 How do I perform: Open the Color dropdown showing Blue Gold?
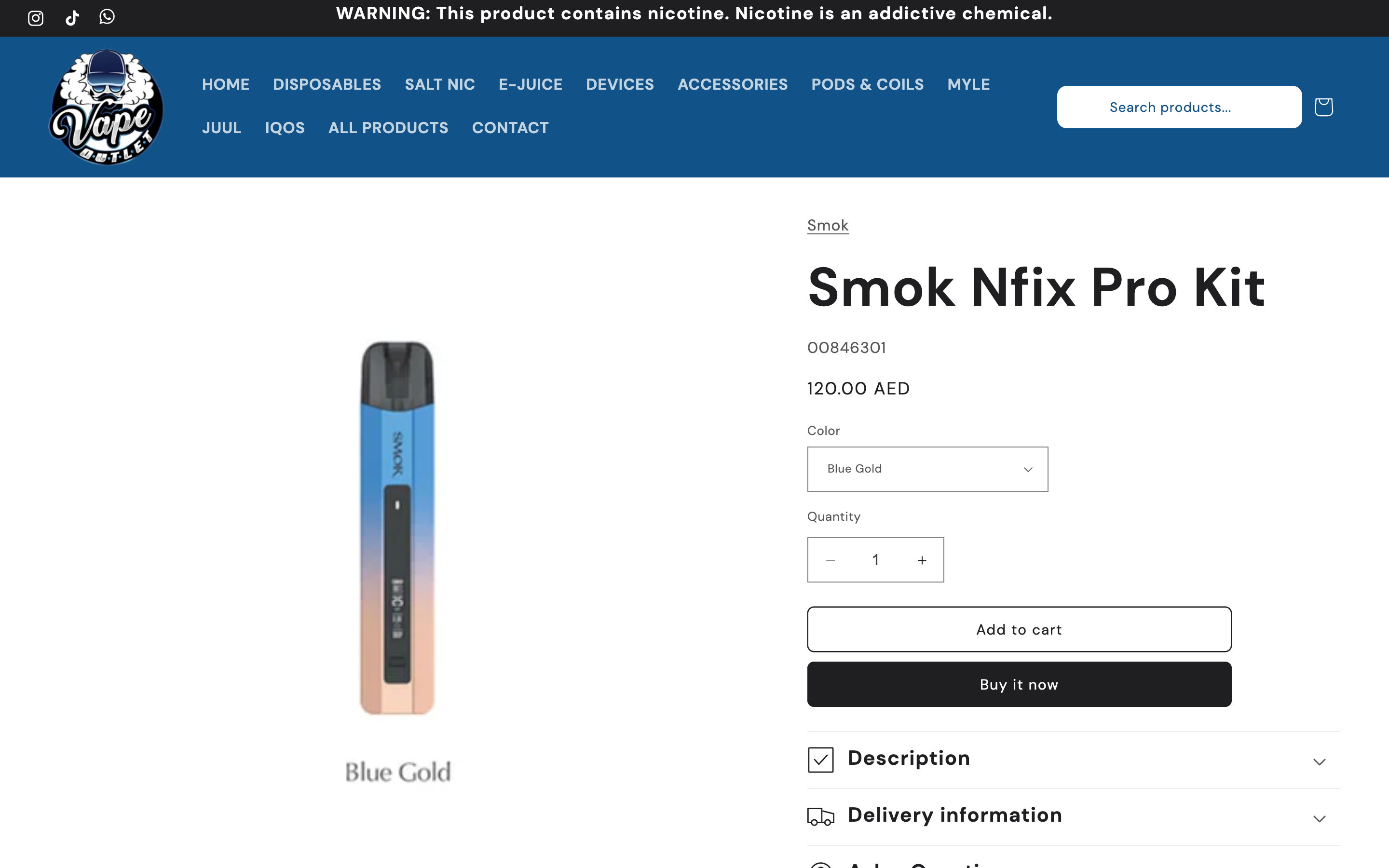(x=926, y=469)
